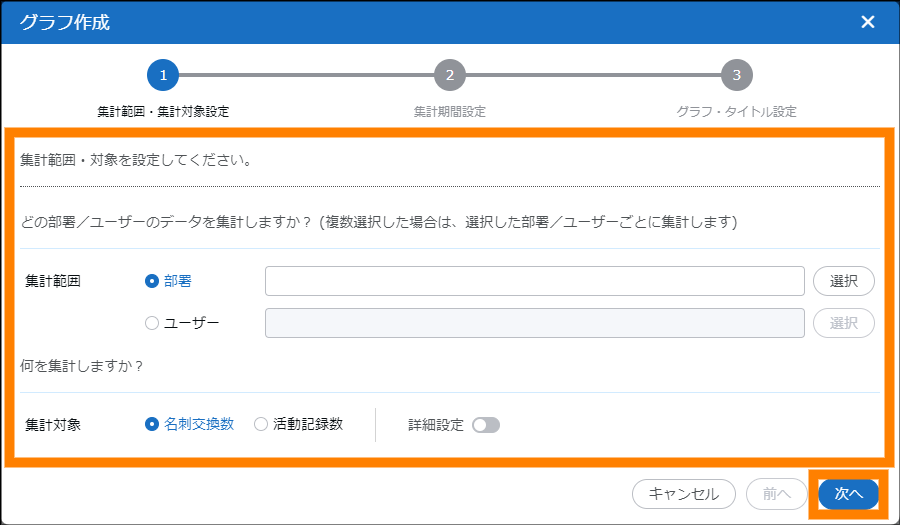Jump to the step 2 circle indicator
This screenshot has height=525, width=900.
click(450, 75)
